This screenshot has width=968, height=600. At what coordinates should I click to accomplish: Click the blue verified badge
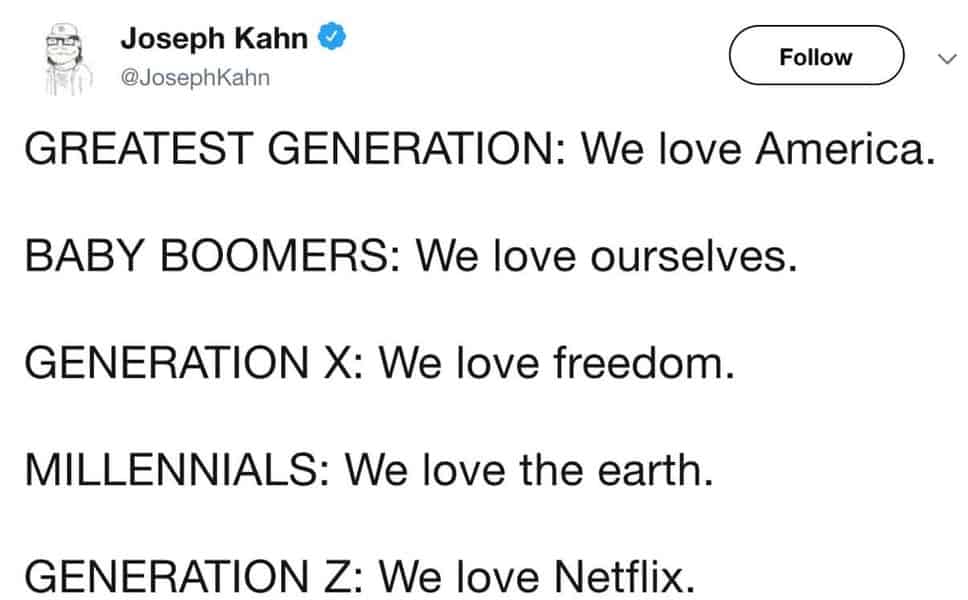pos(332,39)
